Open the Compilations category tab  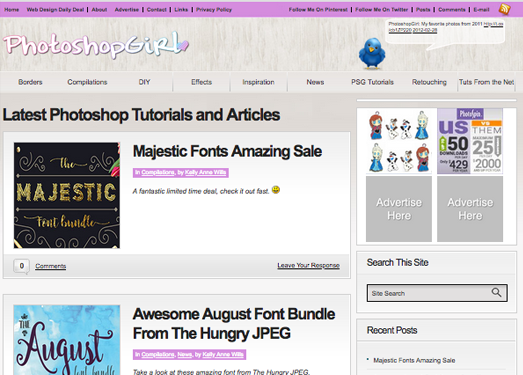87,82
